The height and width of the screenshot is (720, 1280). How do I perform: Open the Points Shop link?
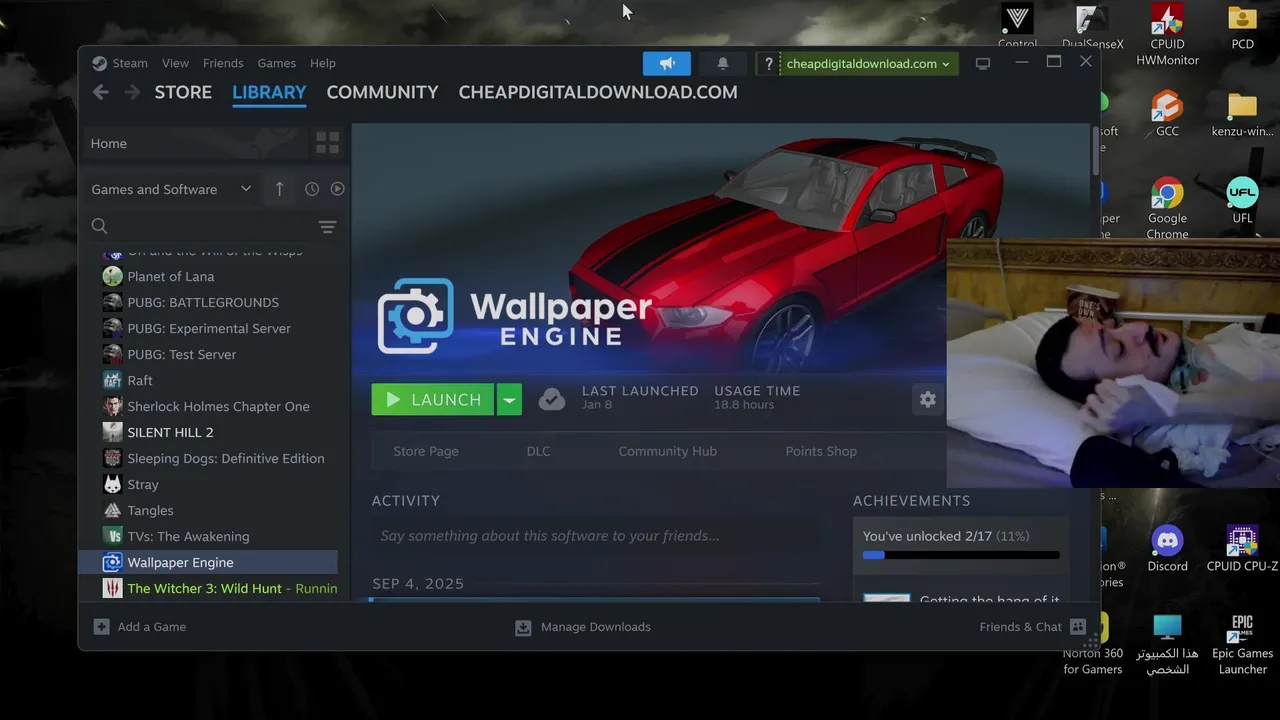coord(821,451)
